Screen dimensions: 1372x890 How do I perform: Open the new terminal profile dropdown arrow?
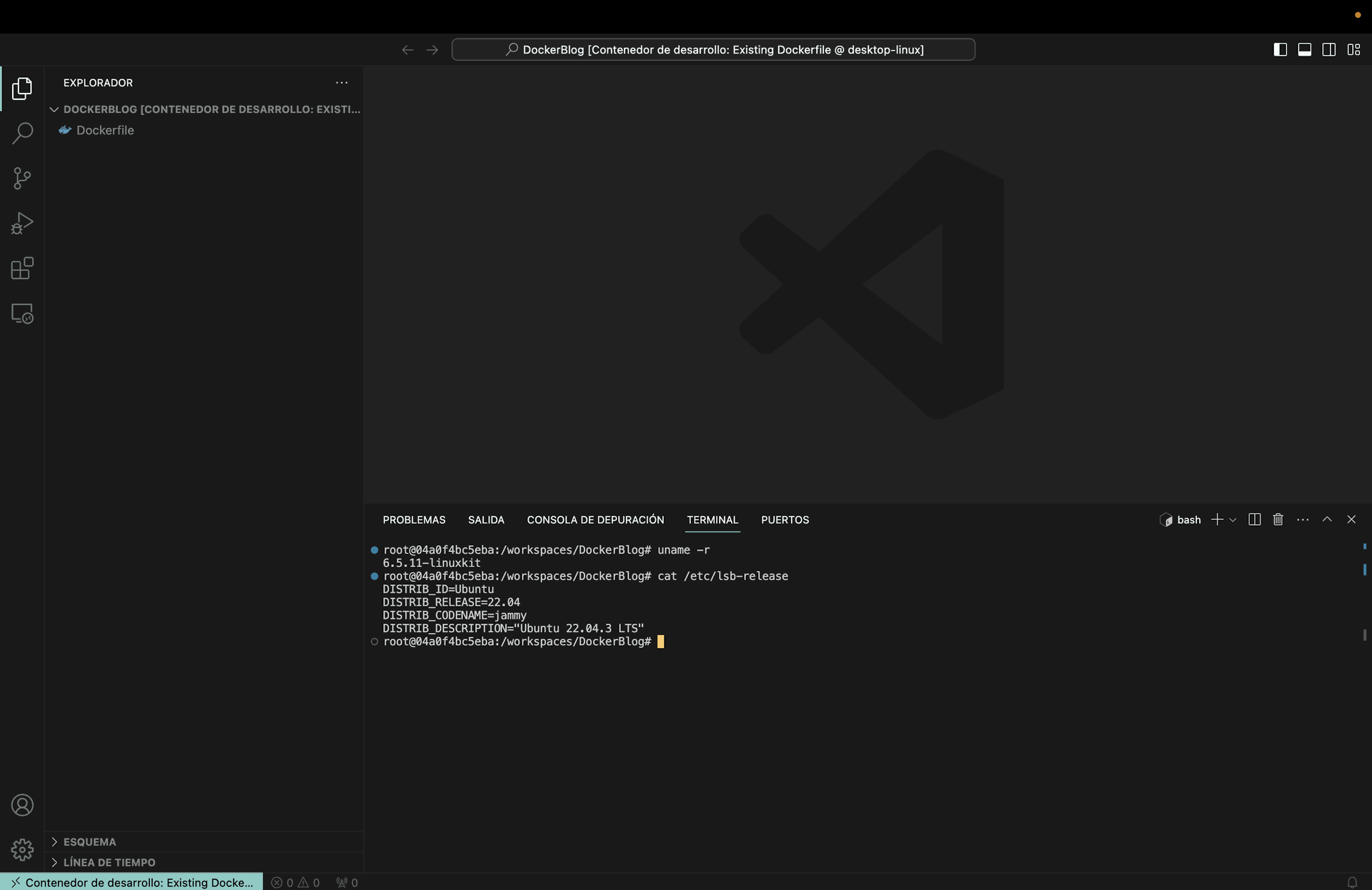pyautogui.click(x=1233, y=520)
